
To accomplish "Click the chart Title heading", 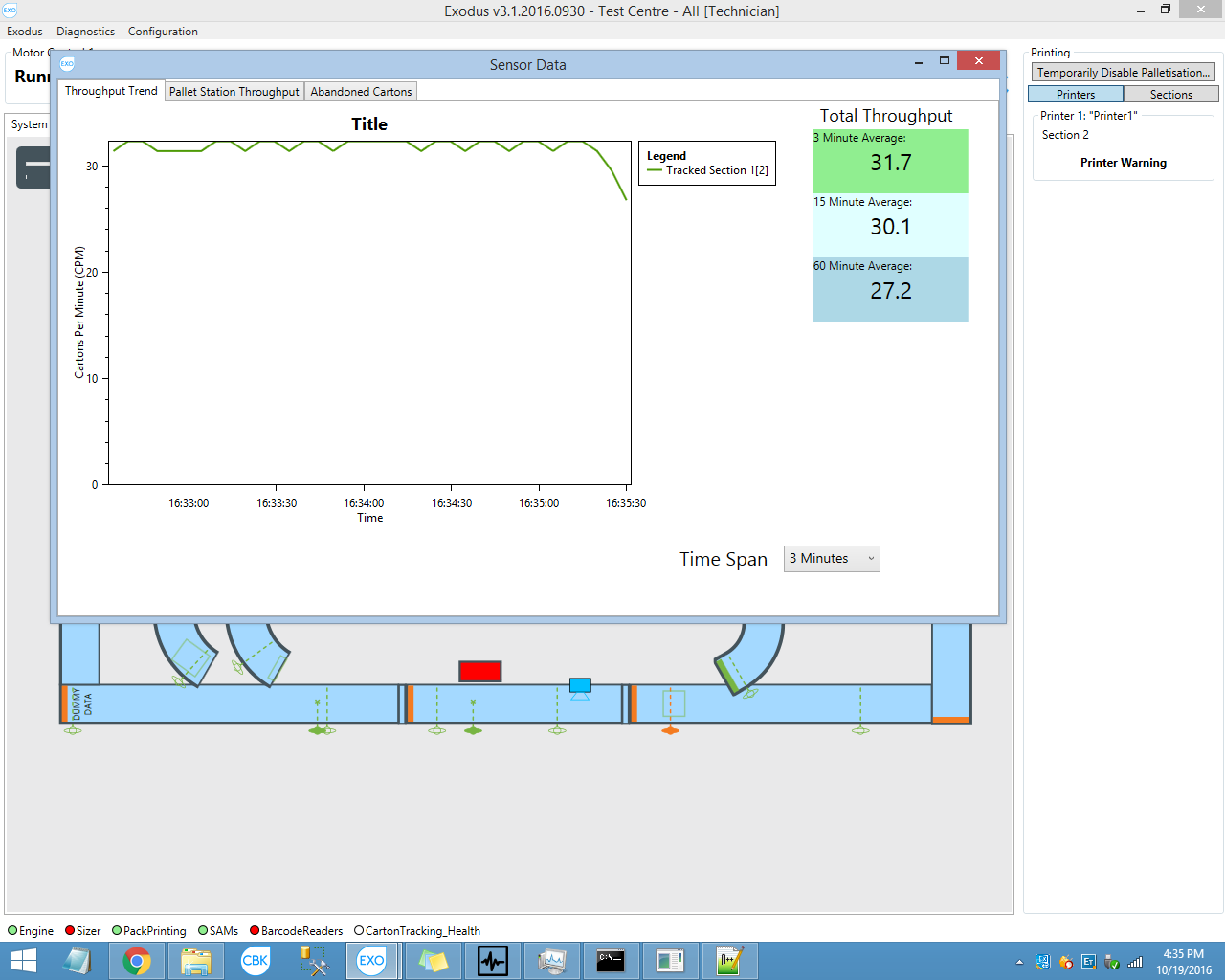I will (369, 124).
